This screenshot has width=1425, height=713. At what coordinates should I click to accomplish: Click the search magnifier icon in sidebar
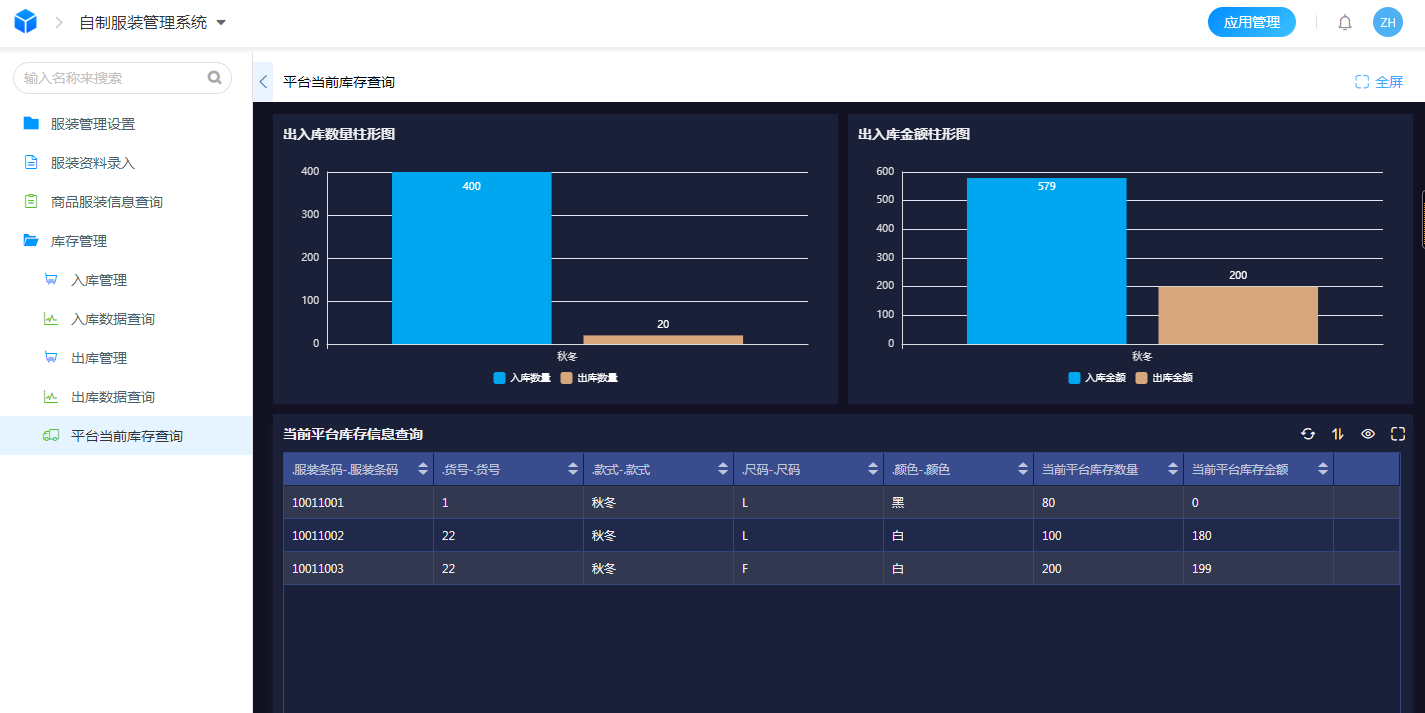tap(214, 77)
